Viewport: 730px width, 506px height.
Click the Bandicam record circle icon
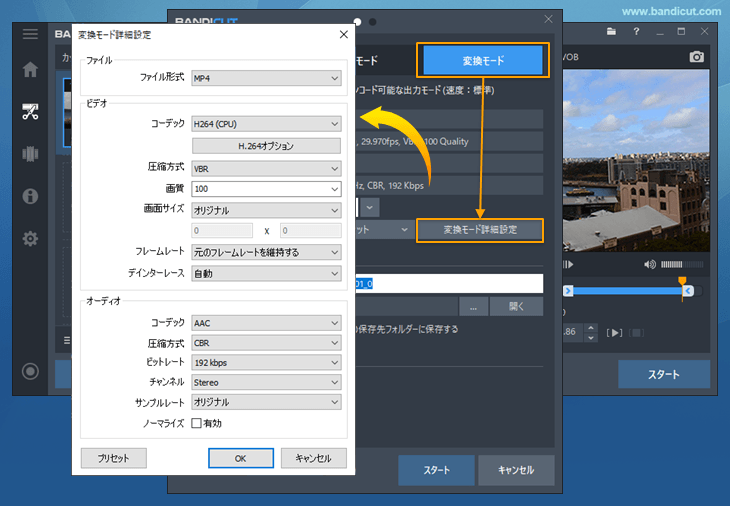(x=30, y=371)
